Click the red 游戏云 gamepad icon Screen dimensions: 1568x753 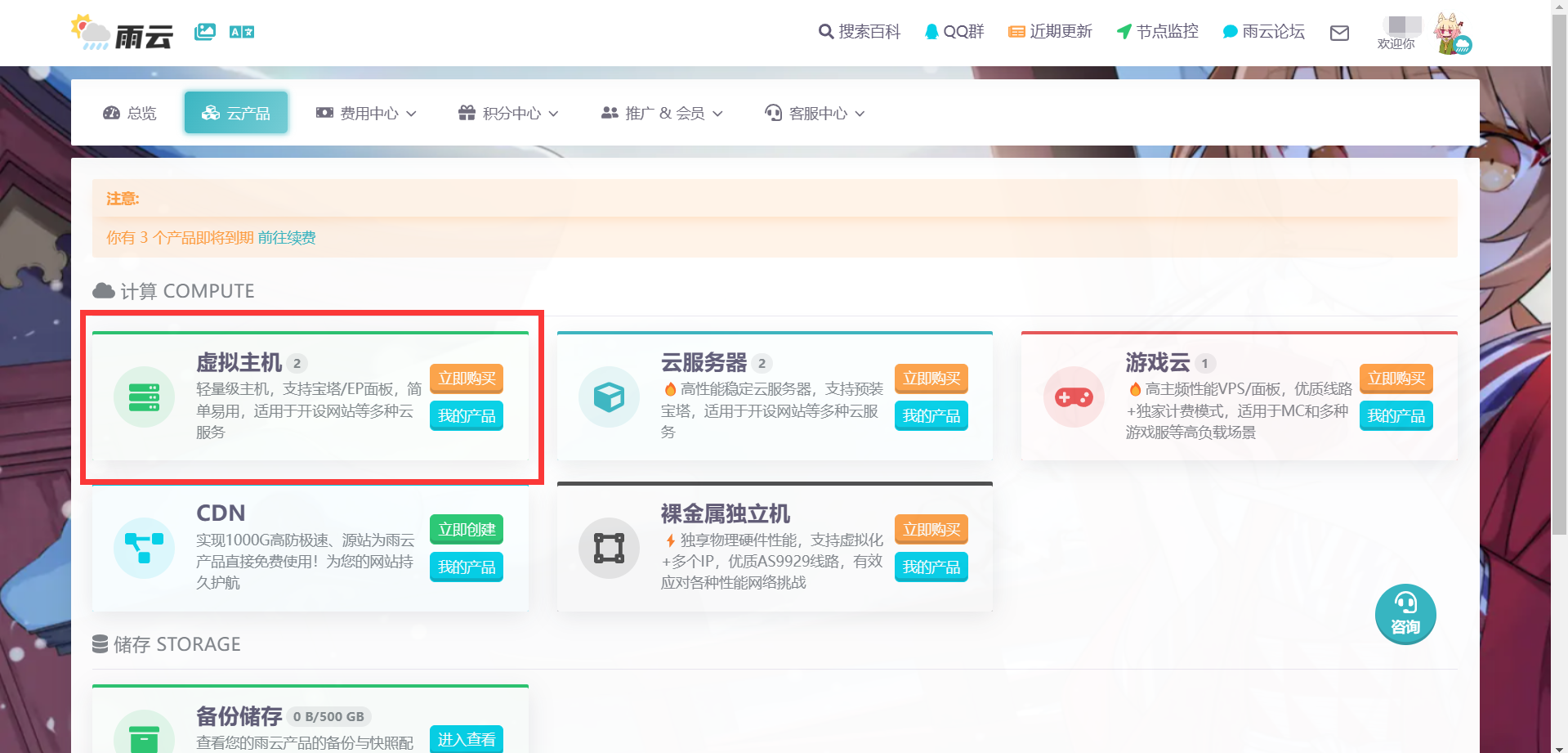[1074, 397]
